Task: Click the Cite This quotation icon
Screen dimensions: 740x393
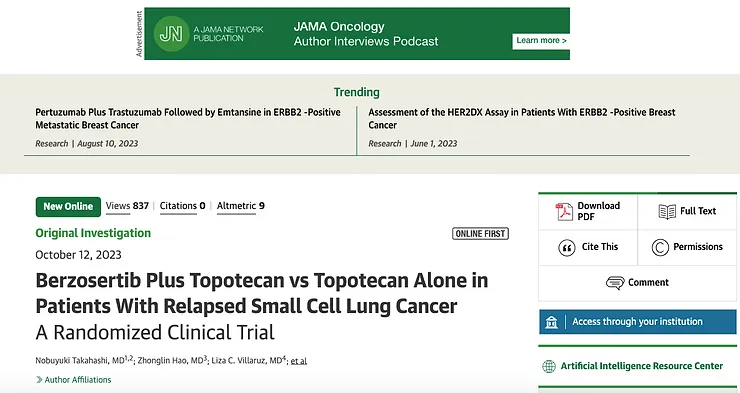Action: click(566, 247)
